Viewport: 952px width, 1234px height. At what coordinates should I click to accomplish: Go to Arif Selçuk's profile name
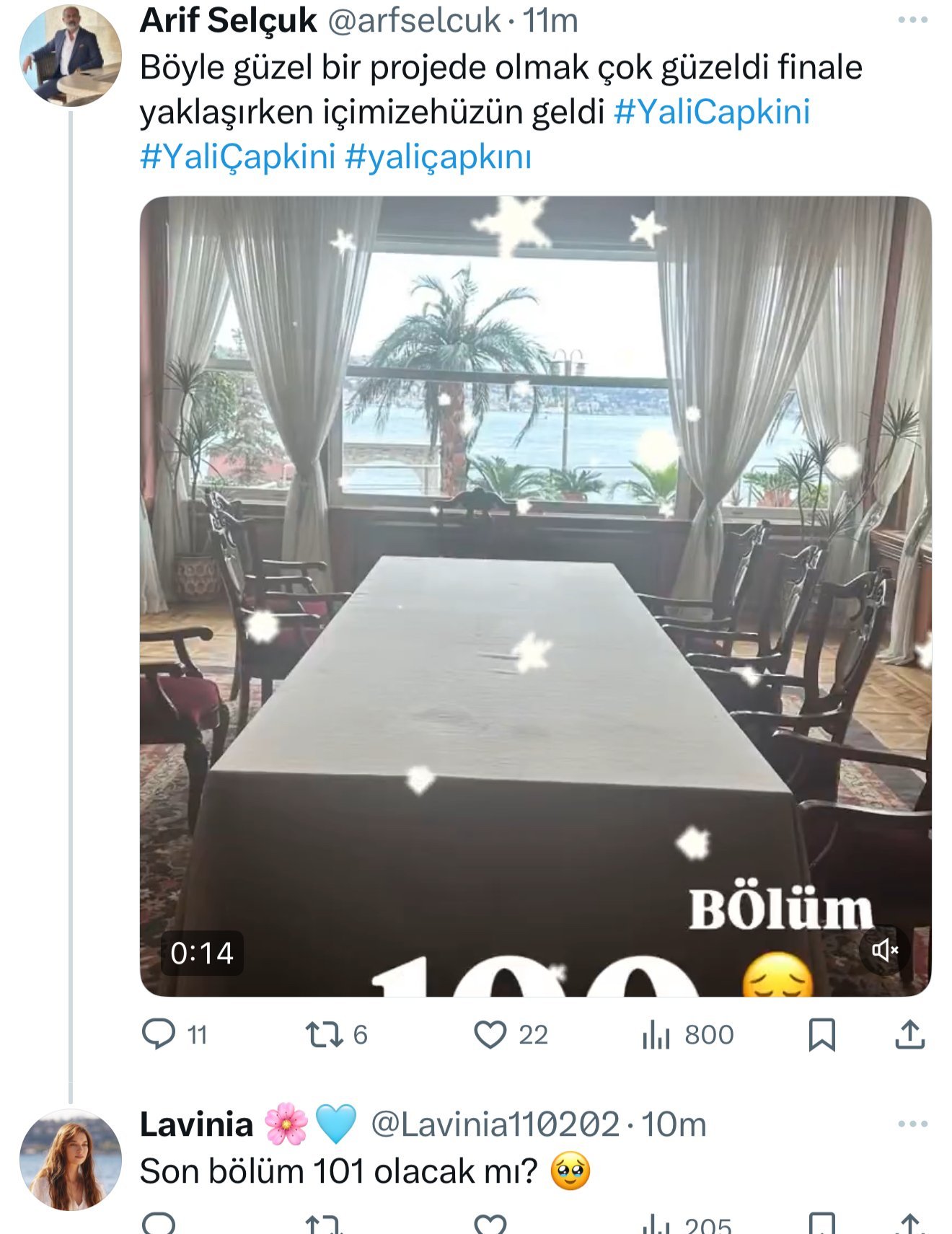point(228,20)
